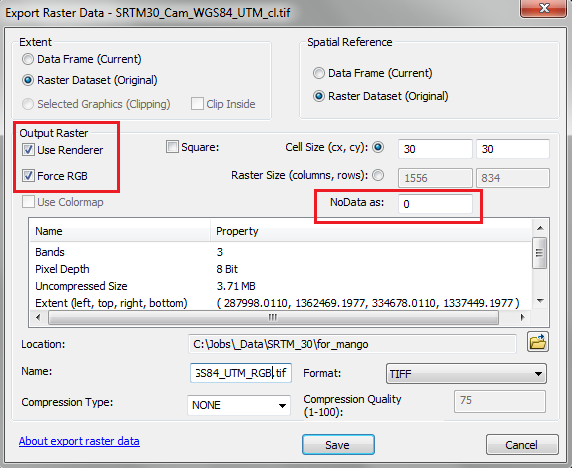Click the properties list down scroll arrow
Screen dimensions: 572x468
540,301
